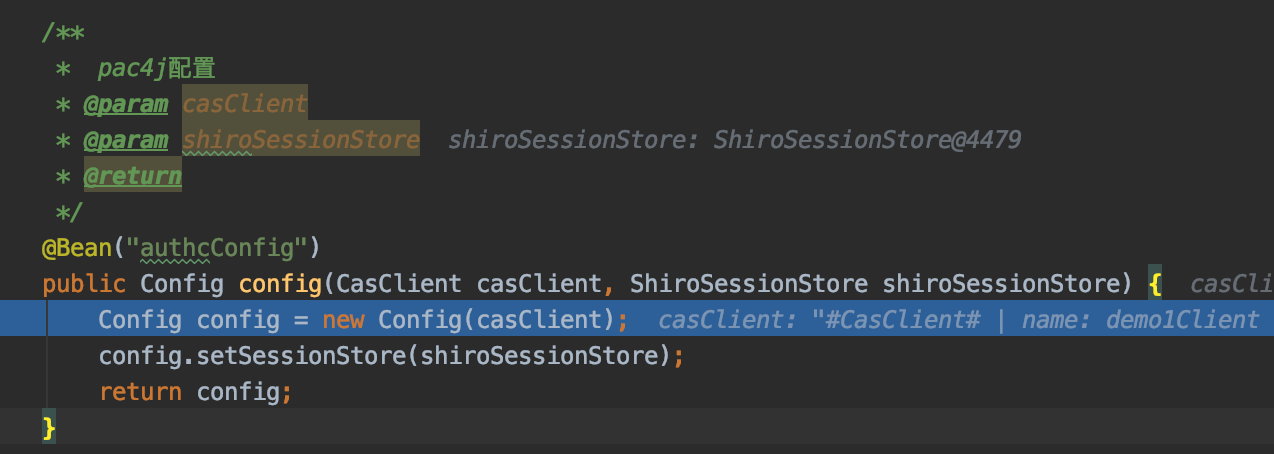Click the Javadoc opening /** marker
Image resolution: width=1274 pixels, height=454 pixels.
pos(63,32)
